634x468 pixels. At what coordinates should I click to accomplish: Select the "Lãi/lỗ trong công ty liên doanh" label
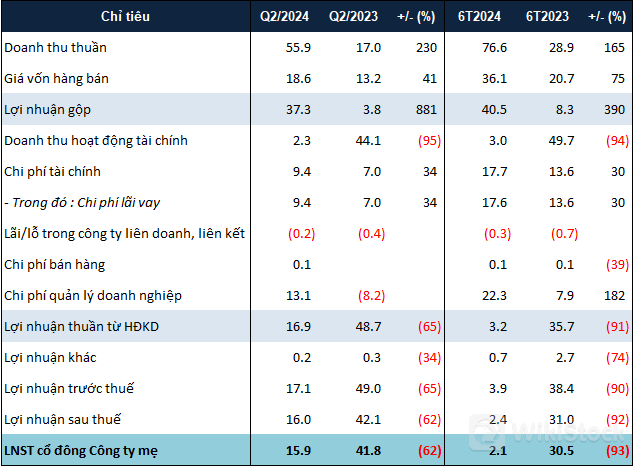[x=125, y=234]
